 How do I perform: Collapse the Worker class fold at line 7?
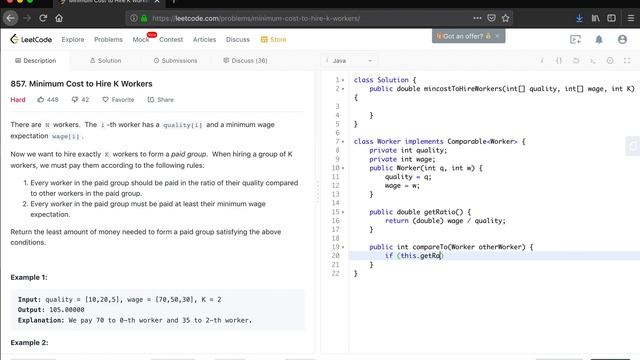(343, 142)
